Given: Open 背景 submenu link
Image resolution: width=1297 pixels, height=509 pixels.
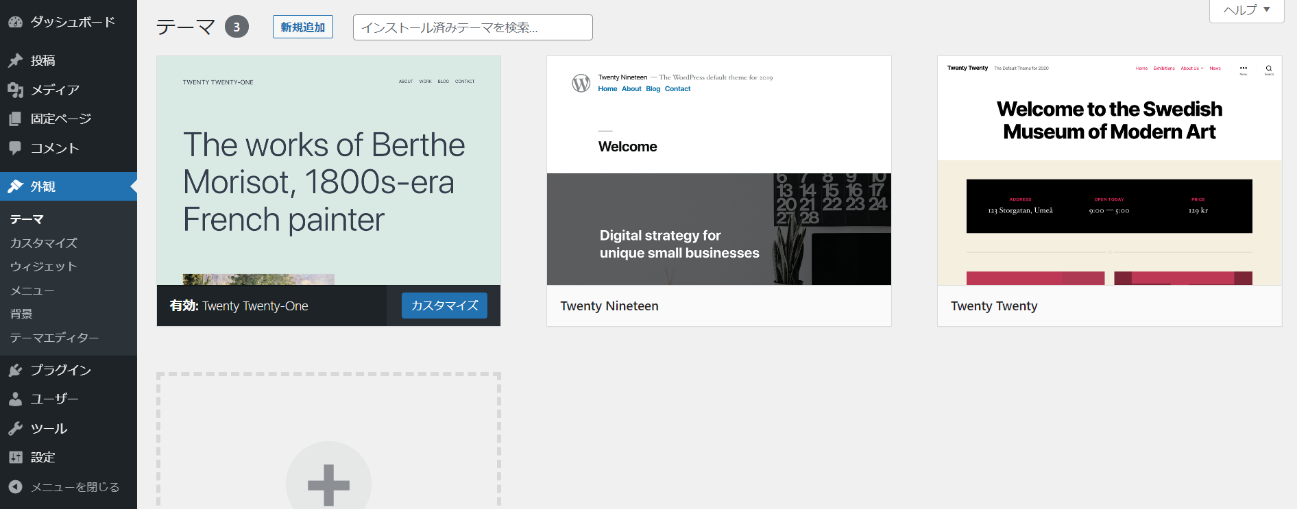Looking at the screenshot, I should pyautogui.click(x=21, y=314).
